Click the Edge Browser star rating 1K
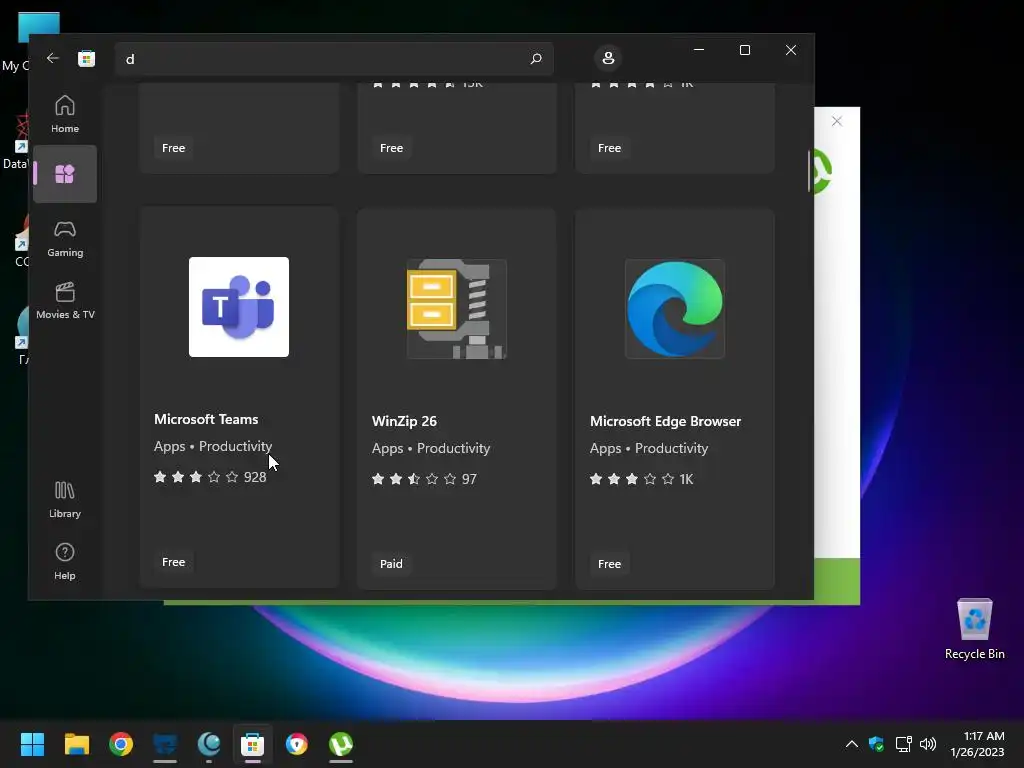1024x768 pixels. [641, 479]
